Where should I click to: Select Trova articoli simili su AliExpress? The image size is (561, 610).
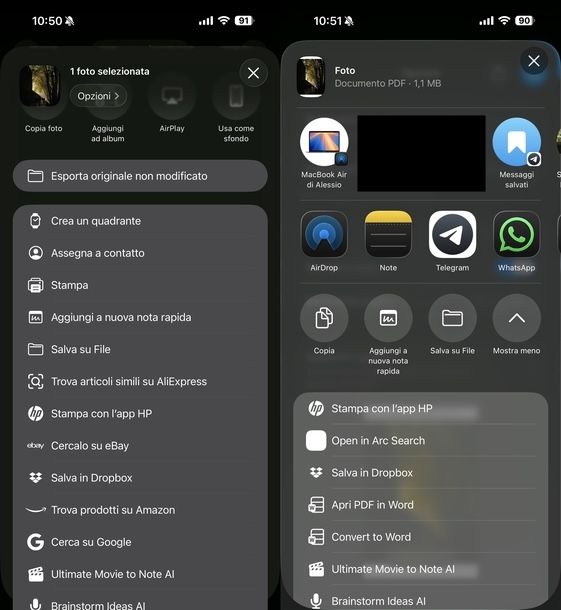coord(140,381)
